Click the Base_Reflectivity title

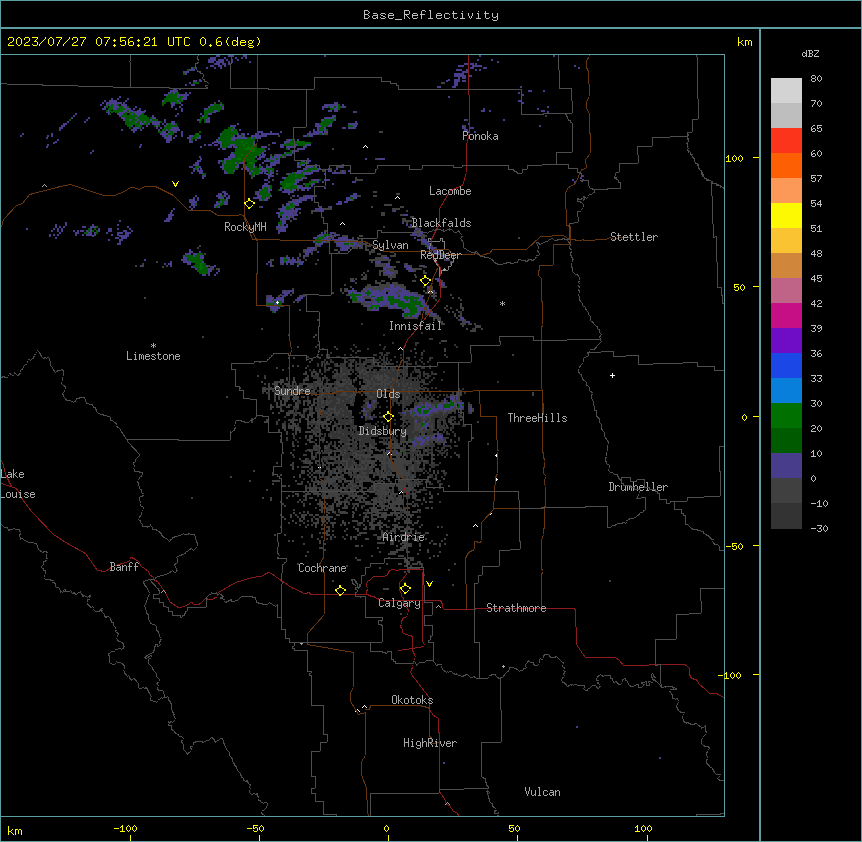click(x=431, y=15)
